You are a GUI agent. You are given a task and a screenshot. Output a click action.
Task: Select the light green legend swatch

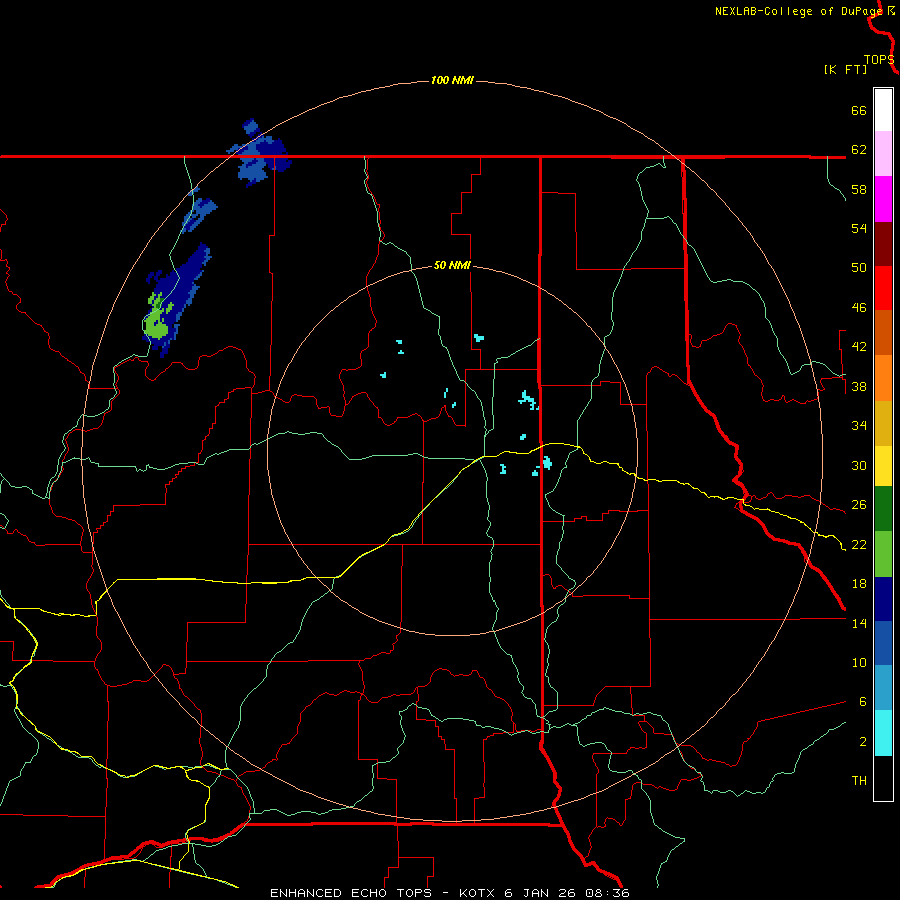point(883,554)
